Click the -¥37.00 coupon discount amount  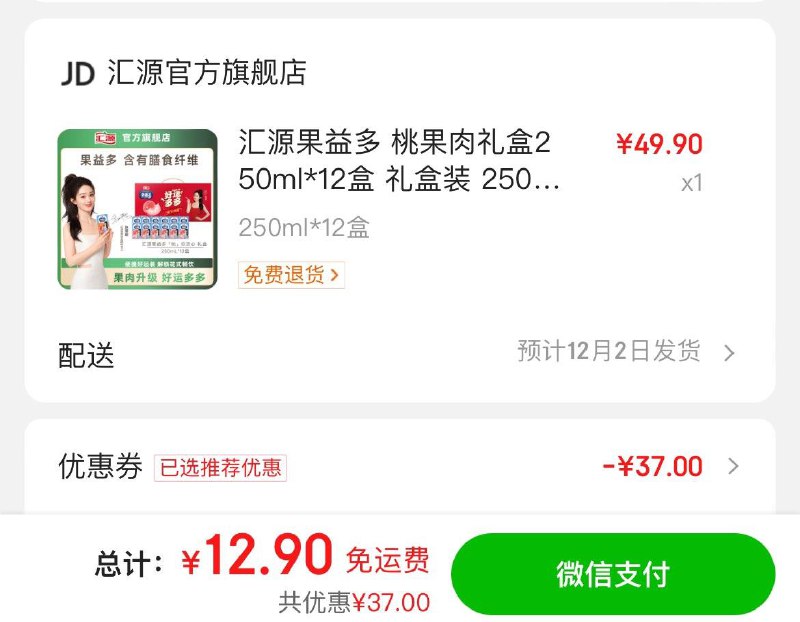653,466
